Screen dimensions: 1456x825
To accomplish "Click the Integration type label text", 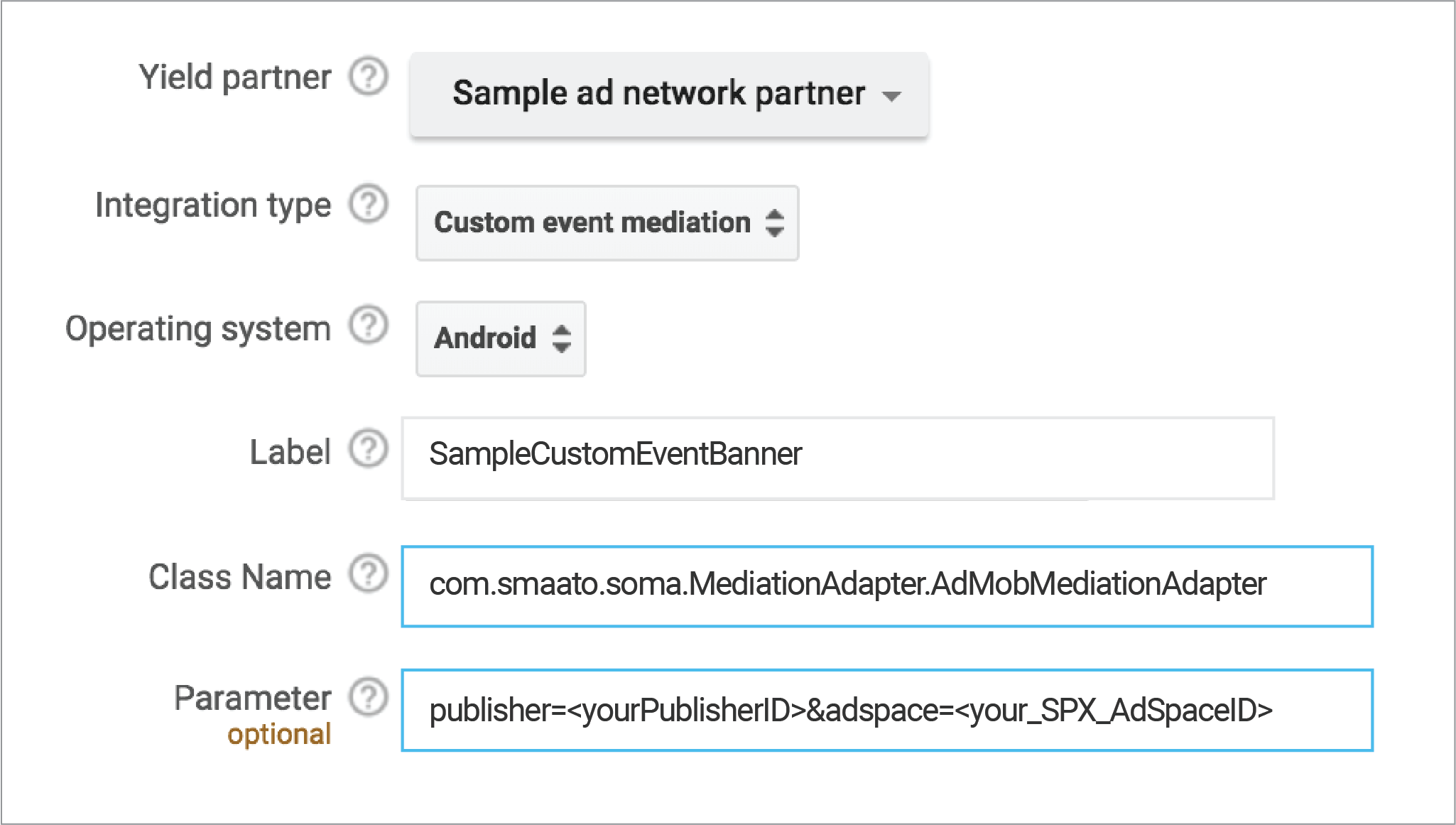I will (213, 205).
